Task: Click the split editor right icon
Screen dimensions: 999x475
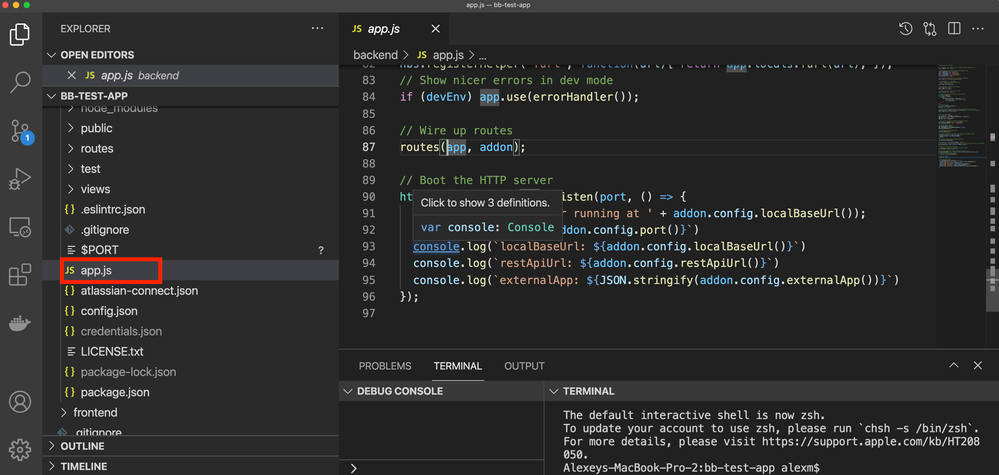Action: pos(954,29)
